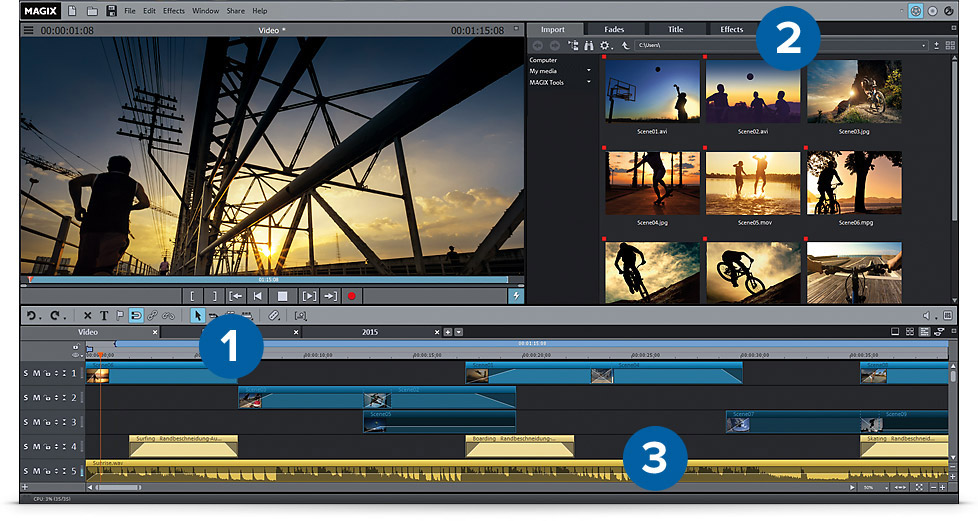
Task: Play the selected range
Action: click(309, 296)
